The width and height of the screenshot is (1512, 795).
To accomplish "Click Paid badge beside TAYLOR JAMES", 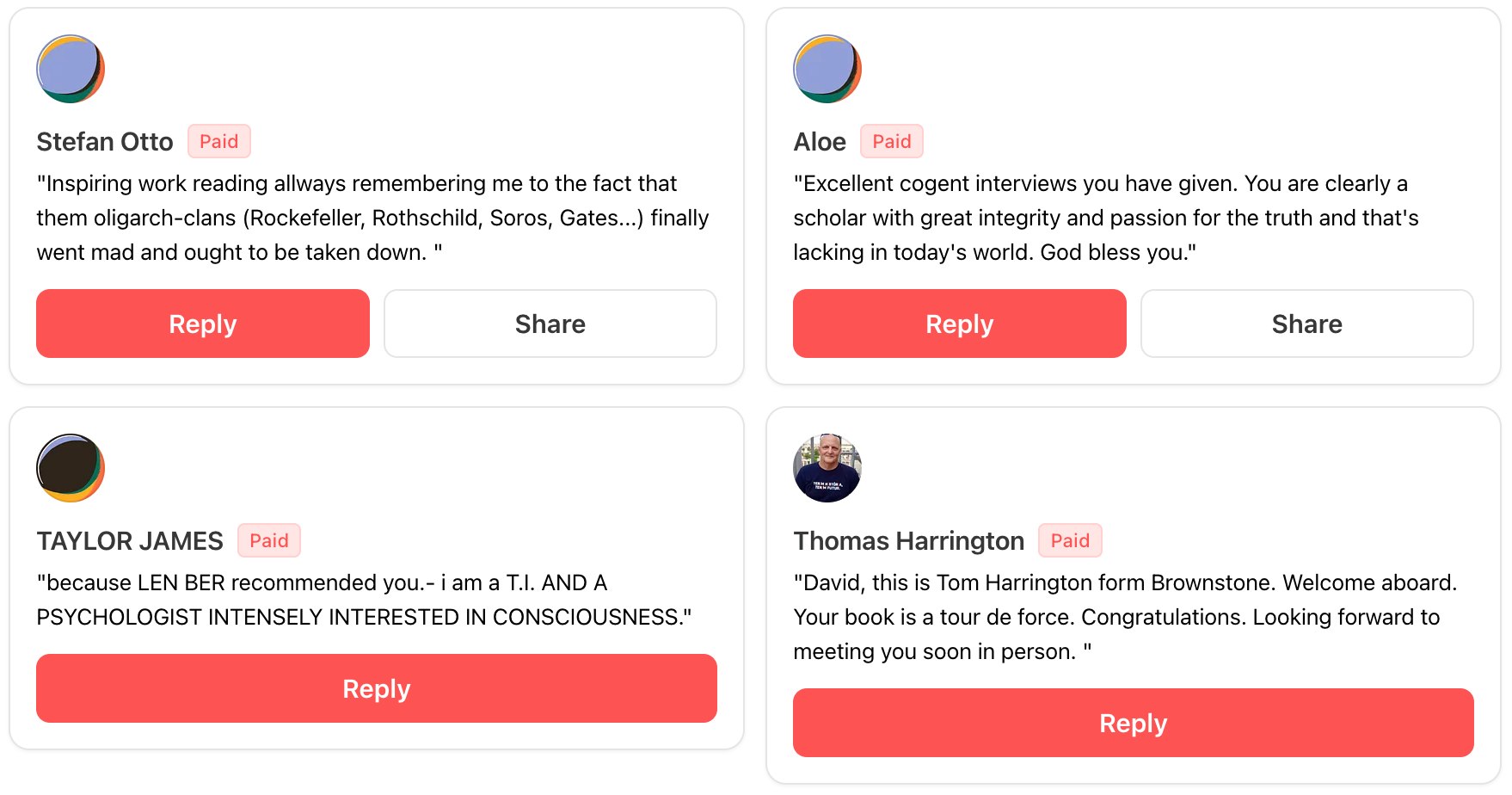I will click(x=269, y=541).
